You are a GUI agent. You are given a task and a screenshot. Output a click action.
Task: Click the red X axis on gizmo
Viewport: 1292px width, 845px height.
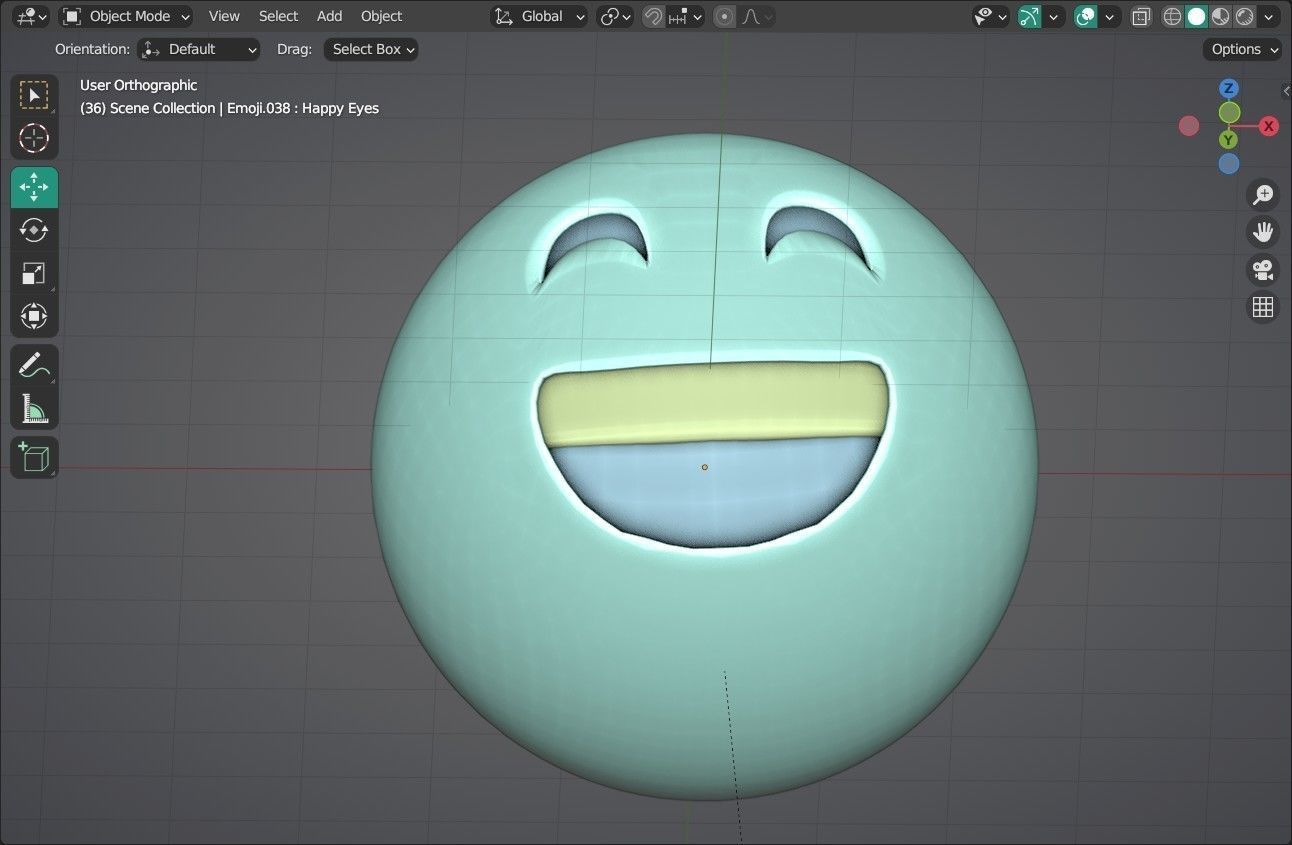(x=1269, y=126)
